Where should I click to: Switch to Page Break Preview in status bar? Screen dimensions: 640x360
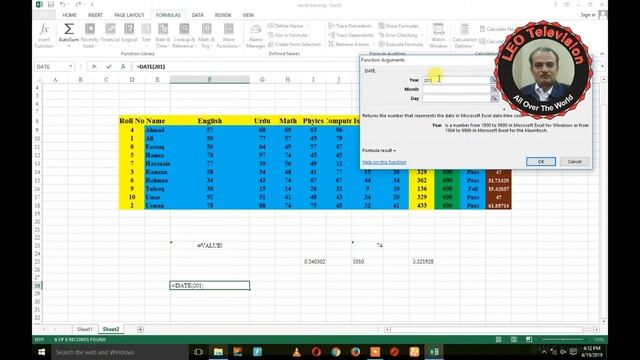point(529,340)
